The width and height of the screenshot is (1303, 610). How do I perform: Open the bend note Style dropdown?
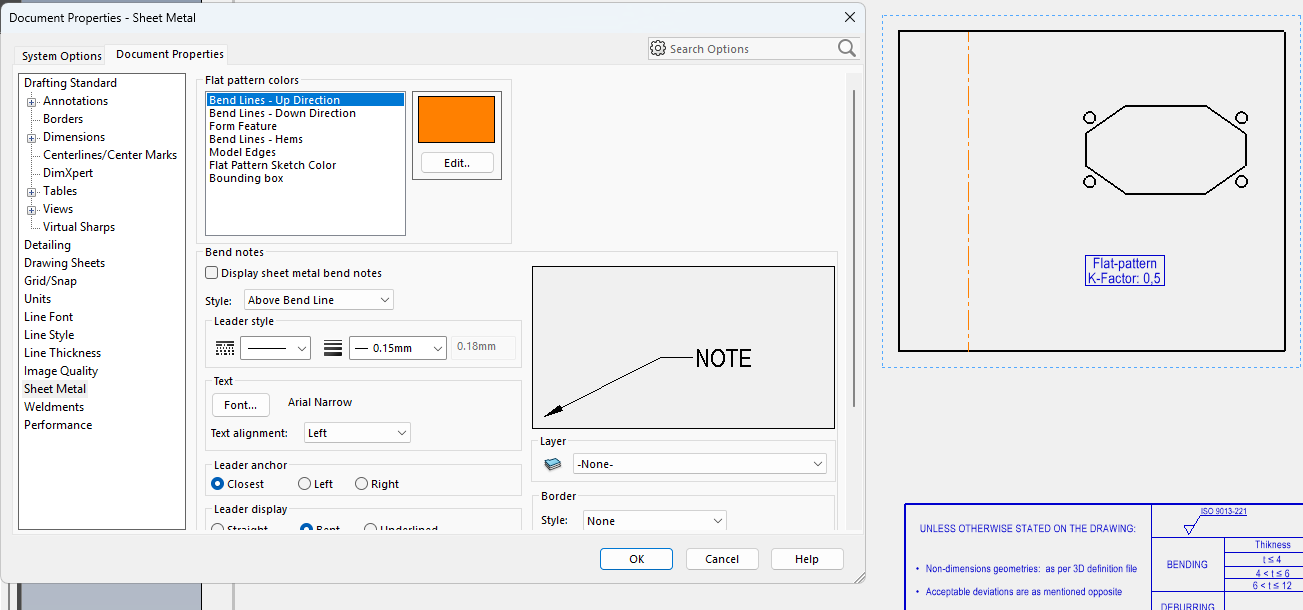(319, 300)
